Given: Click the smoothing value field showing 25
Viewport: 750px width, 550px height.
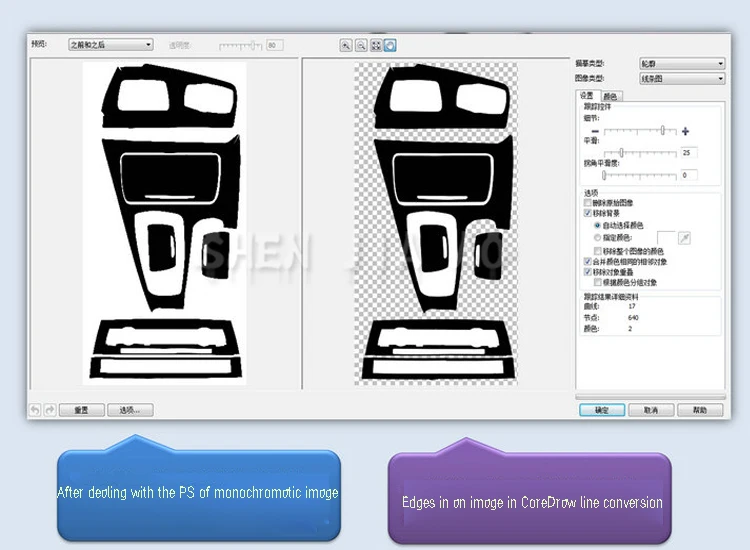Looking at the screenshot, I should click(x=689, y=153).
